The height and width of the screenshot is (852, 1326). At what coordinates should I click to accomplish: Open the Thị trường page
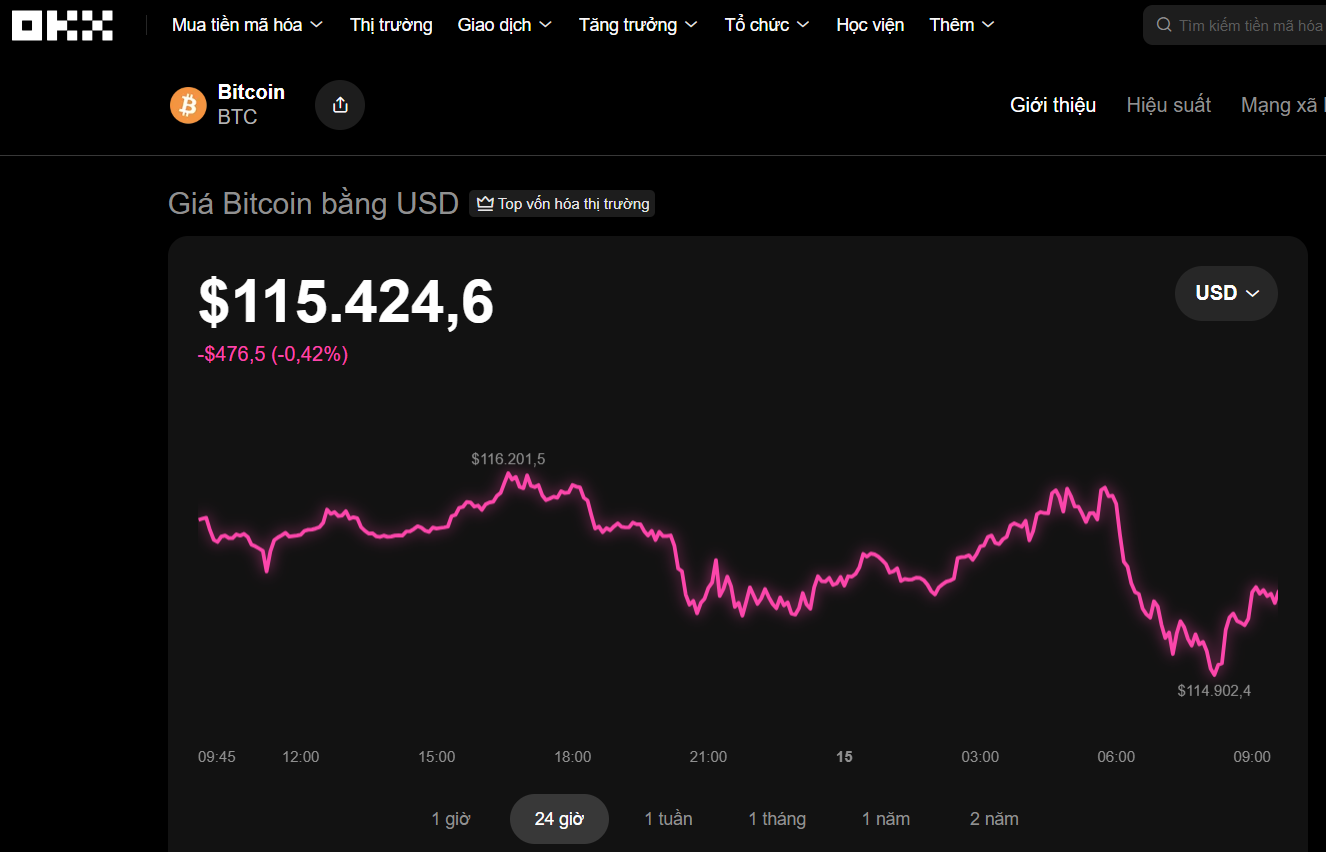coord(391,25)
